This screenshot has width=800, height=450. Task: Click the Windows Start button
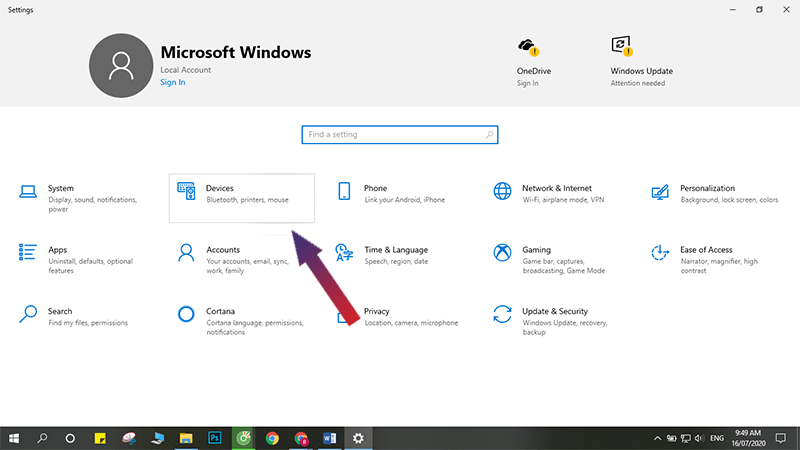[x=14, y=438]
